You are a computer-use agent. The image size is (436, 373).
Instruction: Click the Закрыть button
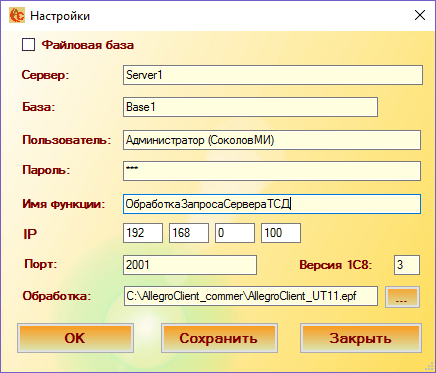coord(361,338)
